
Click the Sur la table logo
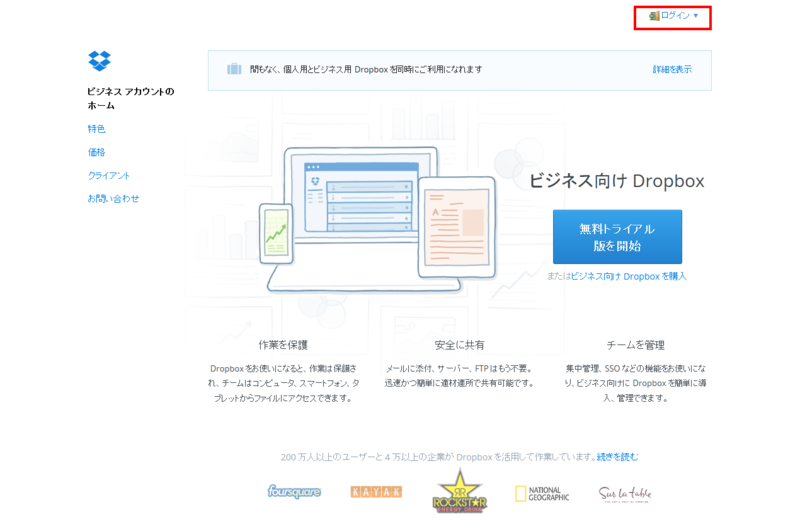[x=625, y=494]
